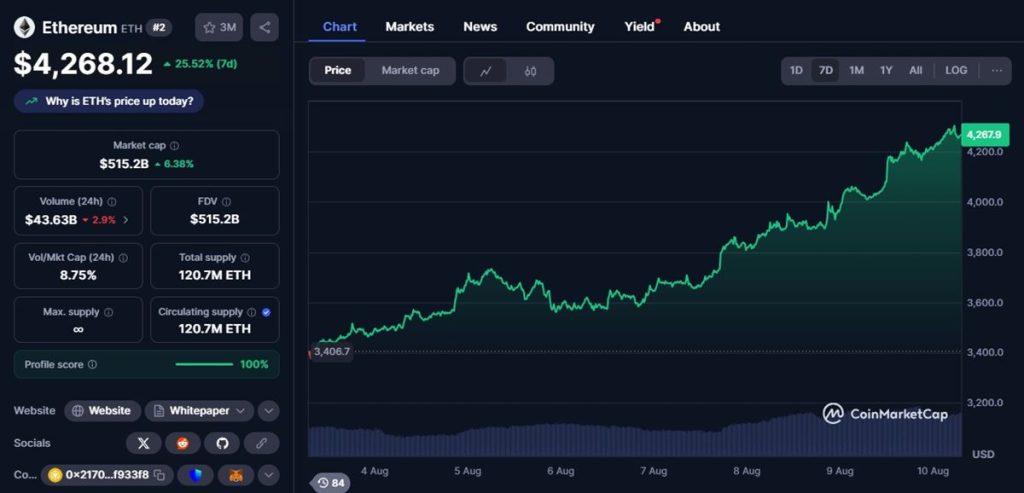Screen dimensions: 1024x493
Task: Set chart range to All
Action: coord(916,71)
